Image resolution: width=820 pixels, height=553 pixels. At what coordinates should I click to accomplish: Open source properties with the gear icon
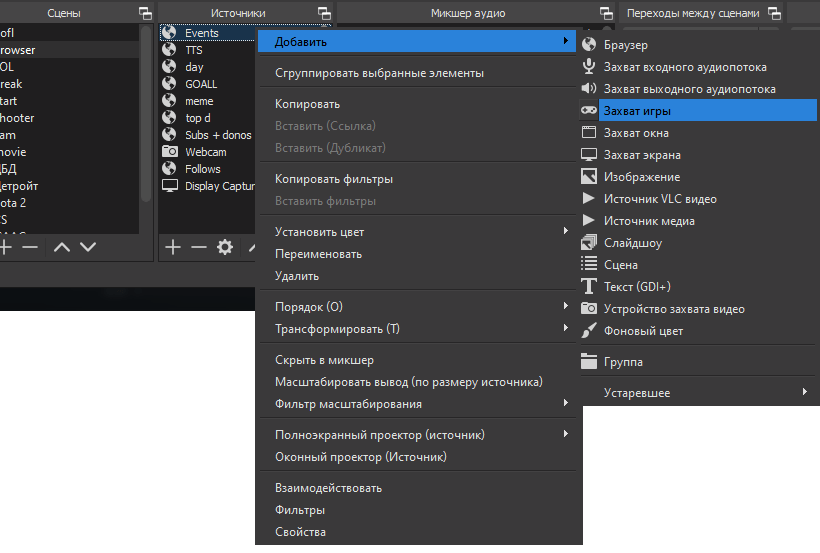coord(225,247)
